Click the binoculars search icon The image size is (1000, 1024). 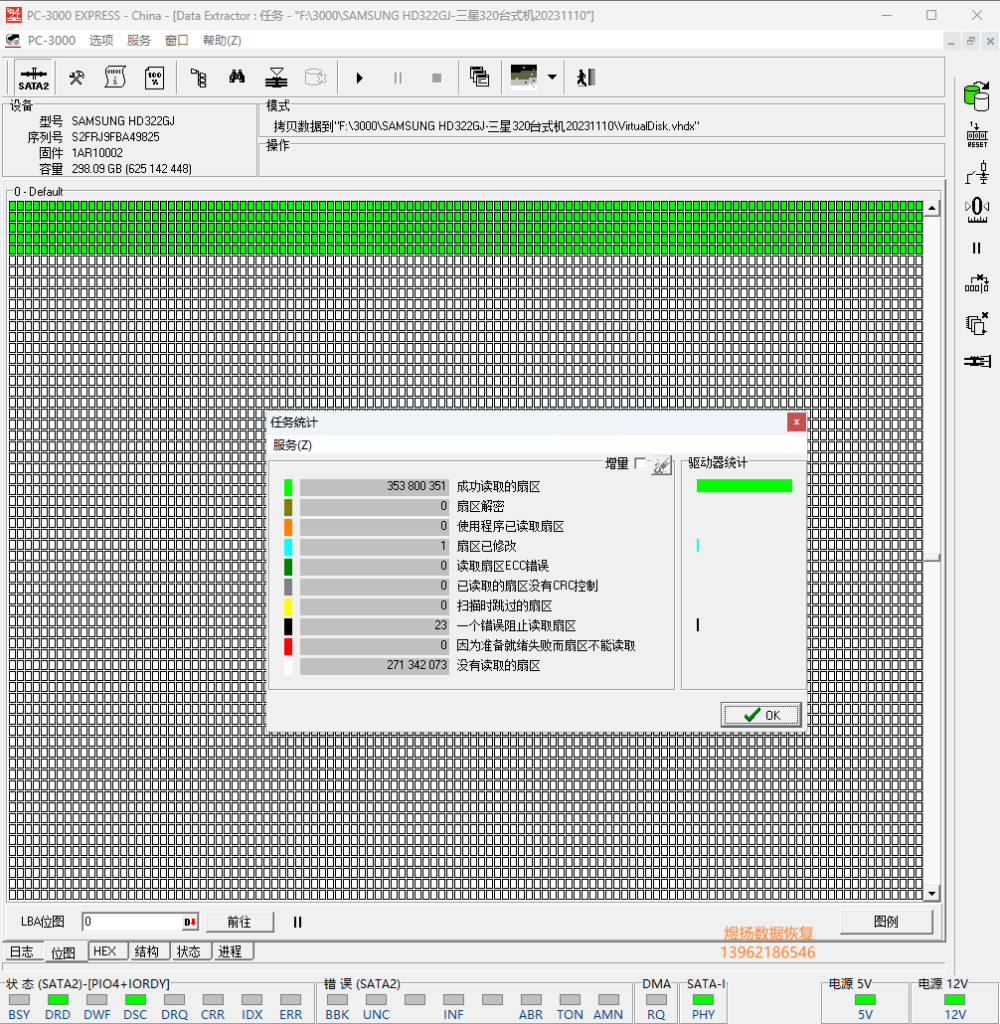pyautogui.click(x=237, y=78)
